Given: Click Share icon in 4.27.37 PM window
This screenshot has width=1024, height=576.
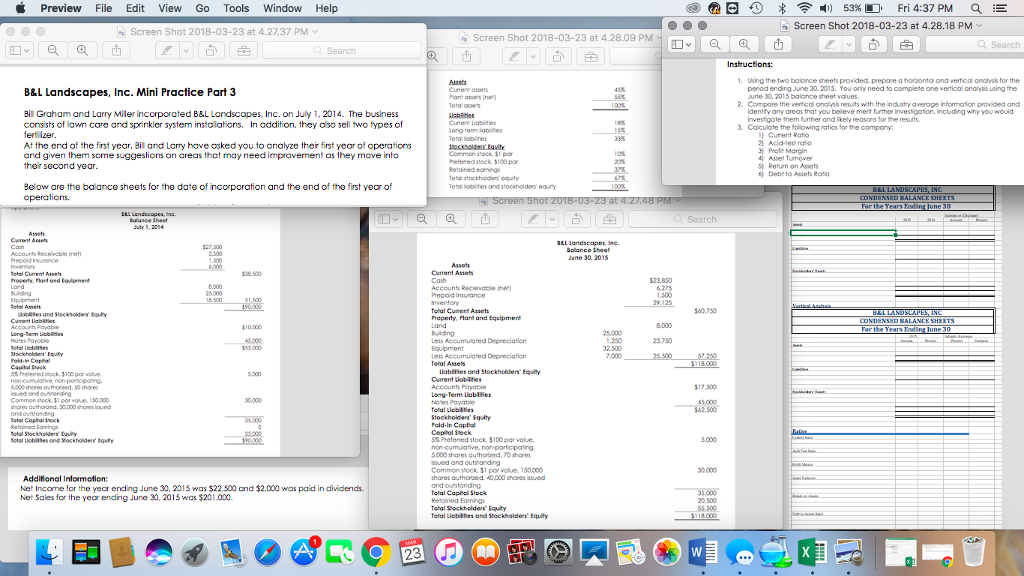Looking at the screenshot, I should (116, 50).
